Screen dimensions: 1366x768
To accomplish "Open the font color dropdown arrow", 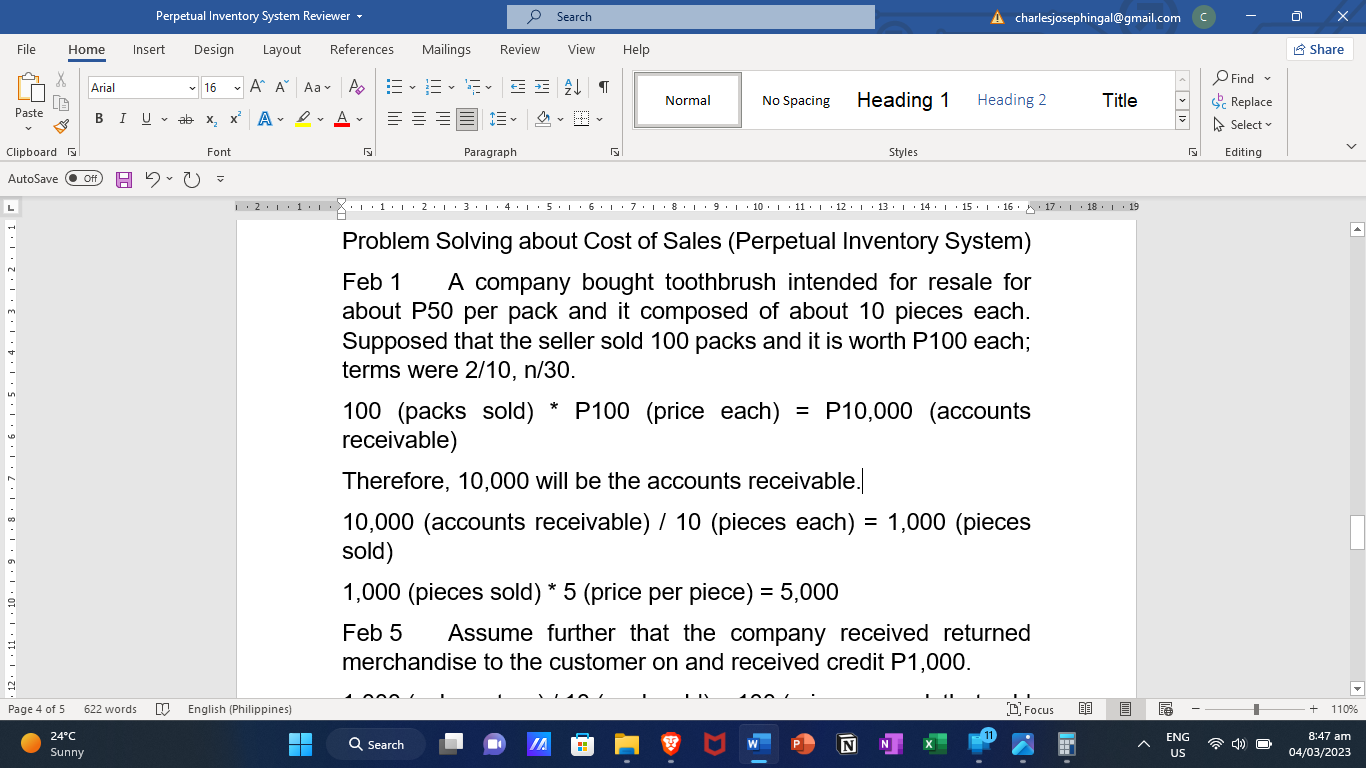I will 360,119.
